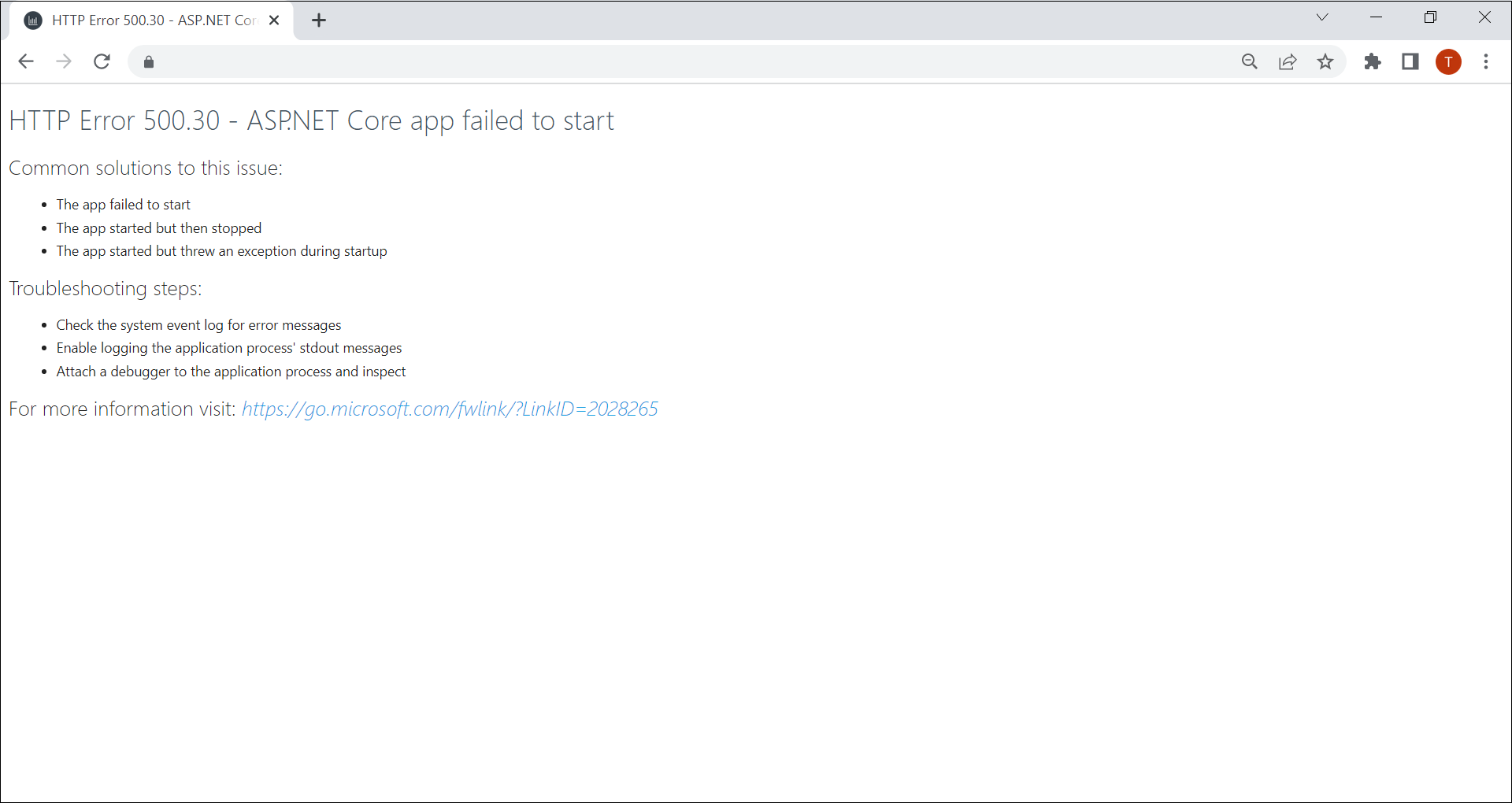The image size is (1512, 803).
Task: Click 'Common solutions to this issue:' heading
Action: pyautogui.click(x=146, y=168)
